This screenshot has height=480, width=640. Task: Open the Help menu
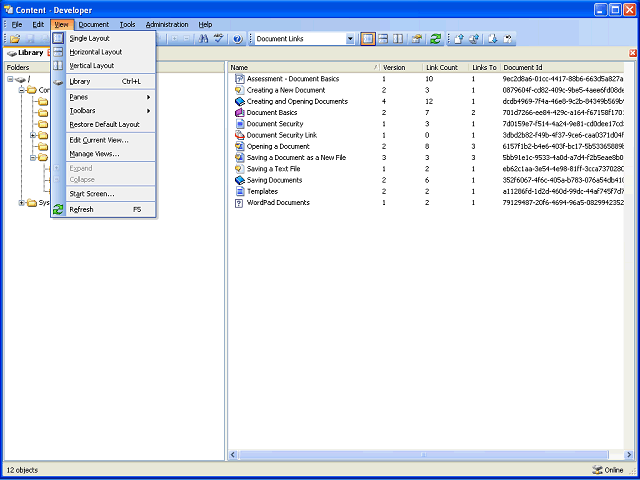click(205, 24)
